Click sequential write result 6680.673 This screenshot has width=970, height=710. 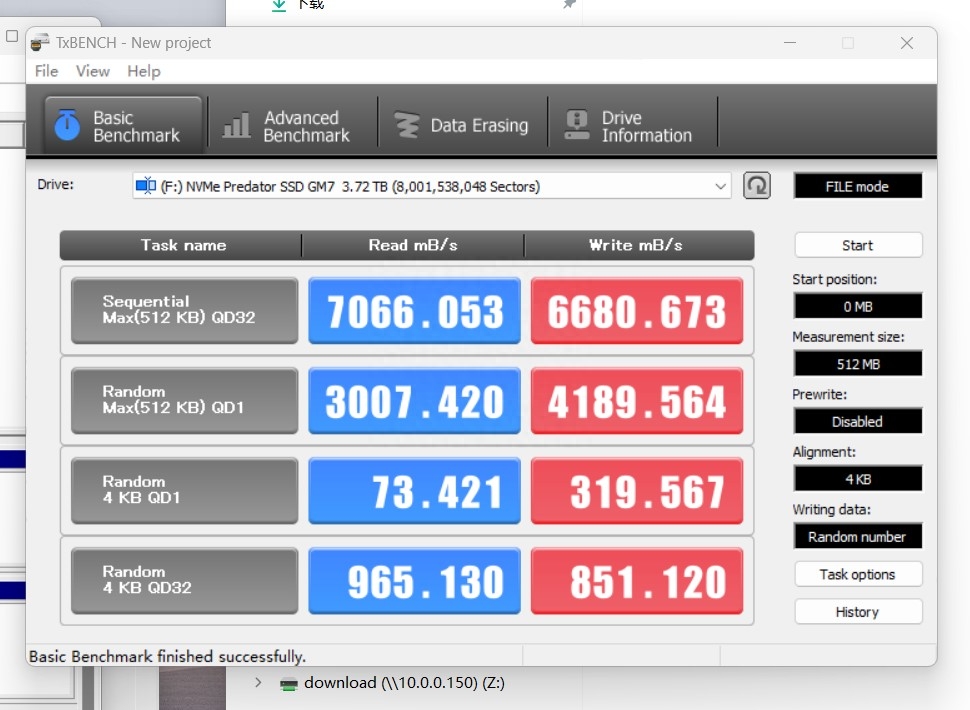tap(637, 310)
